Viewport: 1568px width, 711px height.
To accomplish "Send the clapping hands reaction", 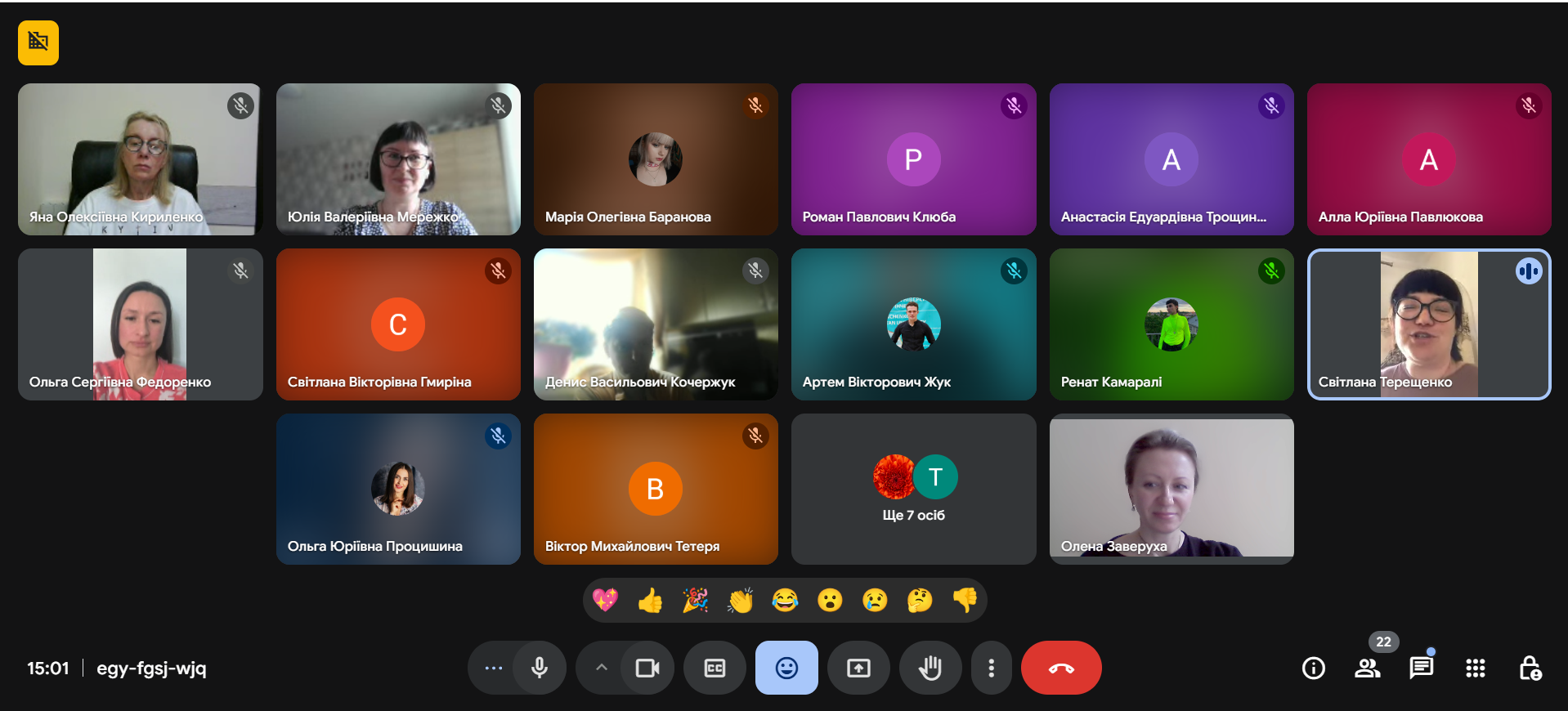I will (740, 601).
